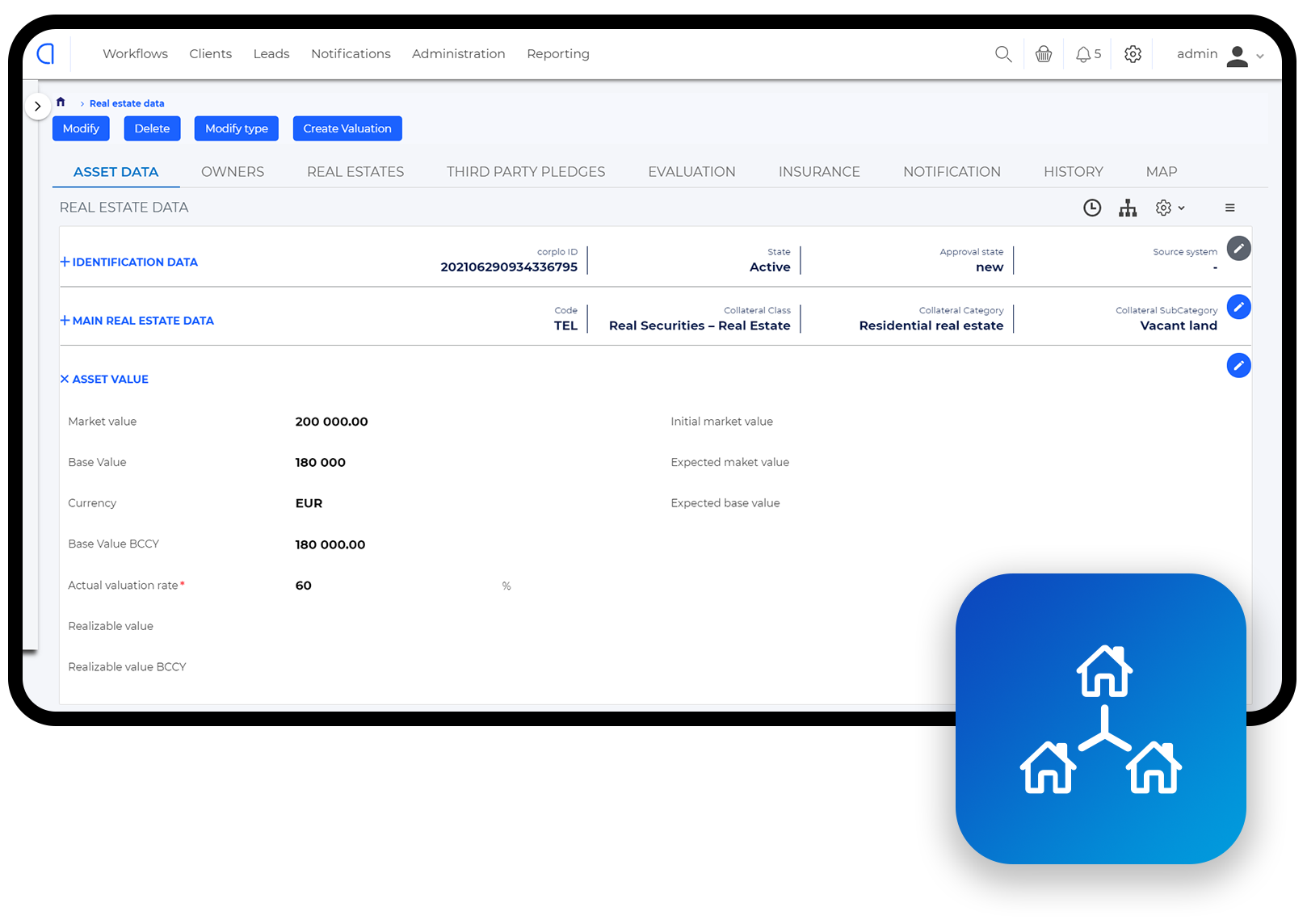The image size is (1307, 924).
Task: Click the search magnifier icon
Action: point(1003,54)
